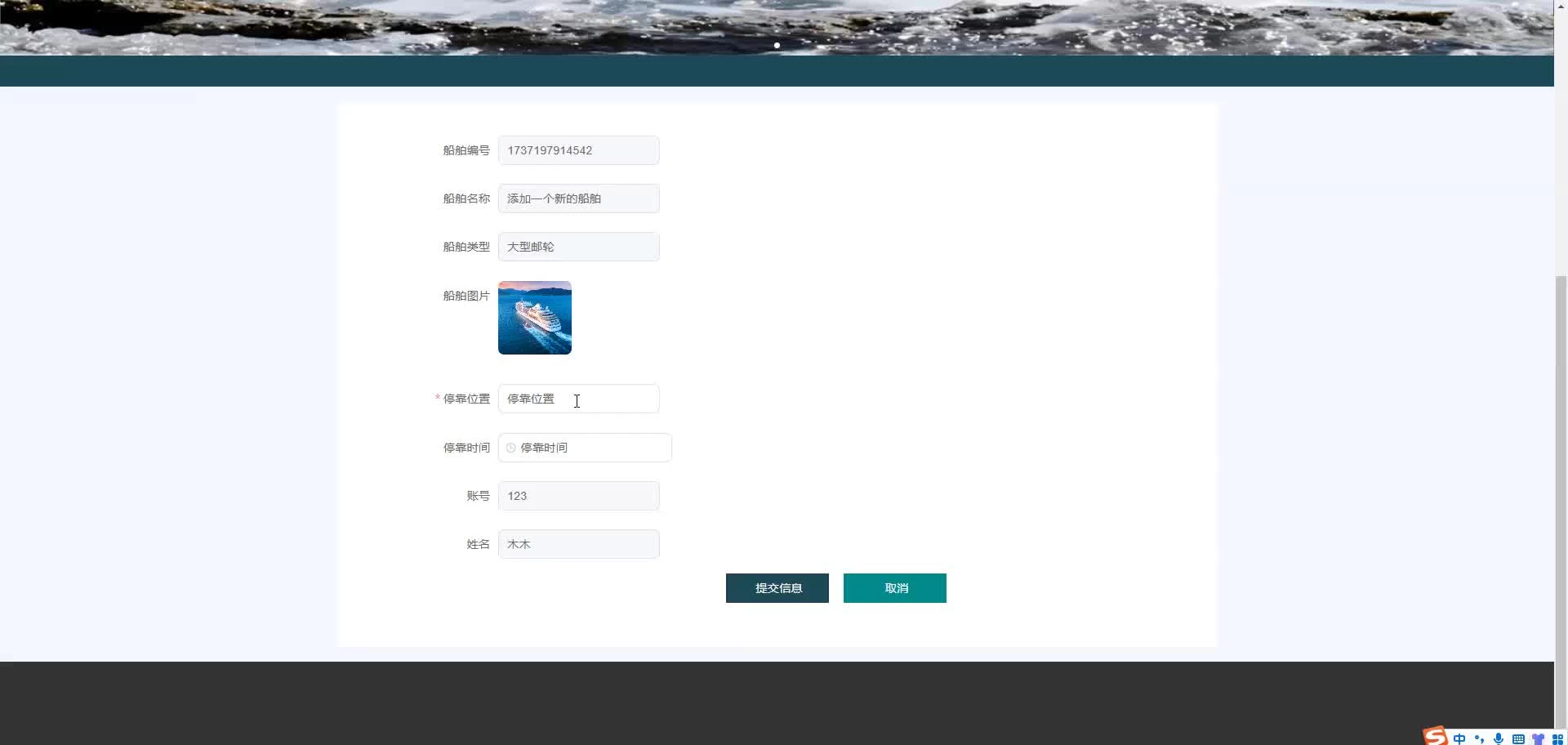Cancel the form with 取消
This screenshot has height=745, width=1568.
point(895,588)
